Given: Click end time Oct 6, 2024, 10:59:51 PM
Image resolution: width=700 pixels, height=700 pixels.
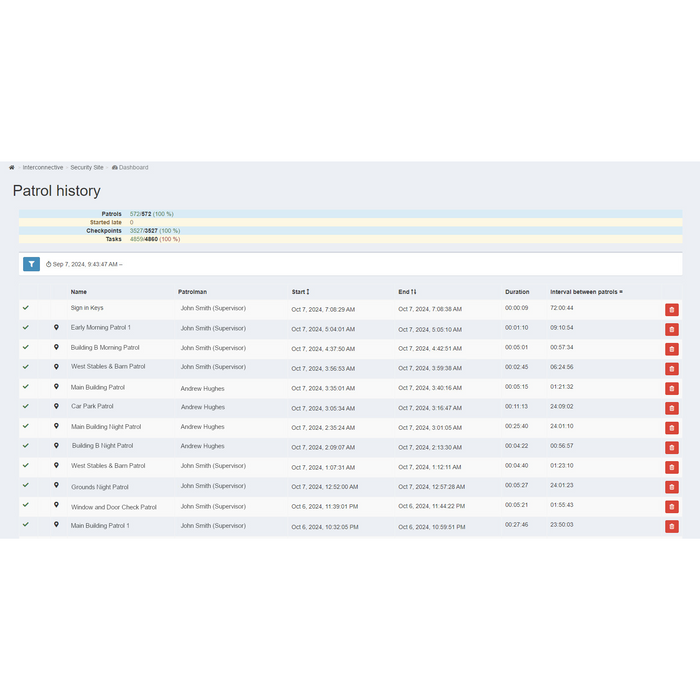Looking at the screenshot, I should [x=432, y=527].
